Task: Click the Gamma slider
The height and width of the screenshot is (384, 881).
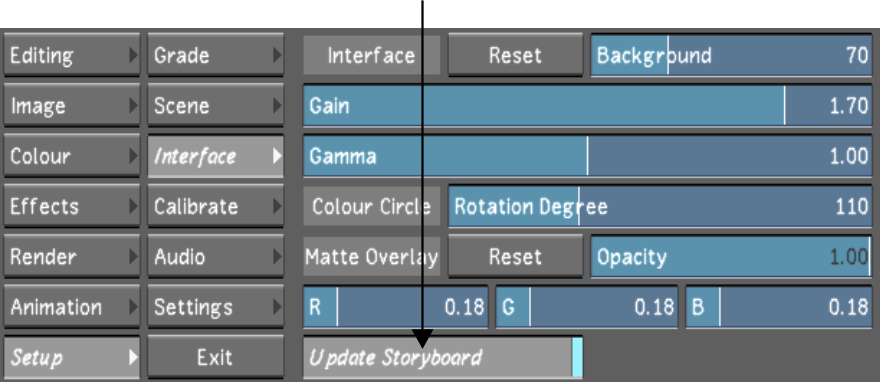Action: click(x=588, y=156)
